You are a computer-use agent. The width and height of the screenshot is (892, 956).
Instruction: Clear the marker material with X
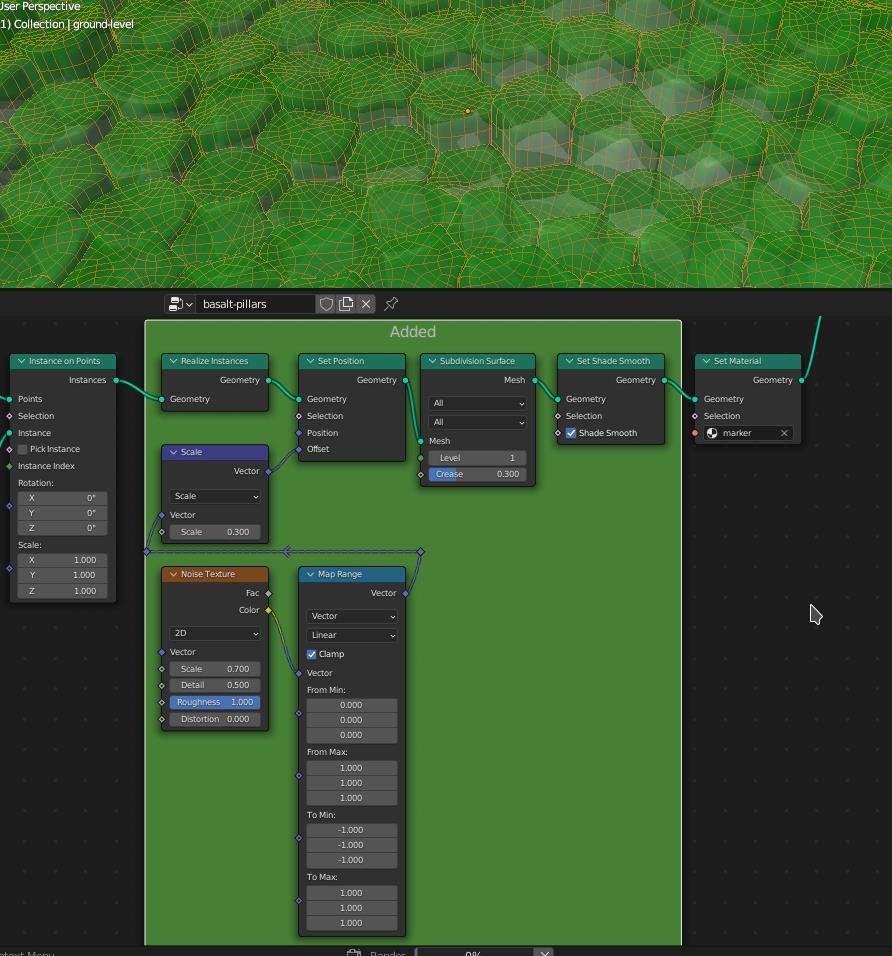pyautogui.click(x=784, y=433)
